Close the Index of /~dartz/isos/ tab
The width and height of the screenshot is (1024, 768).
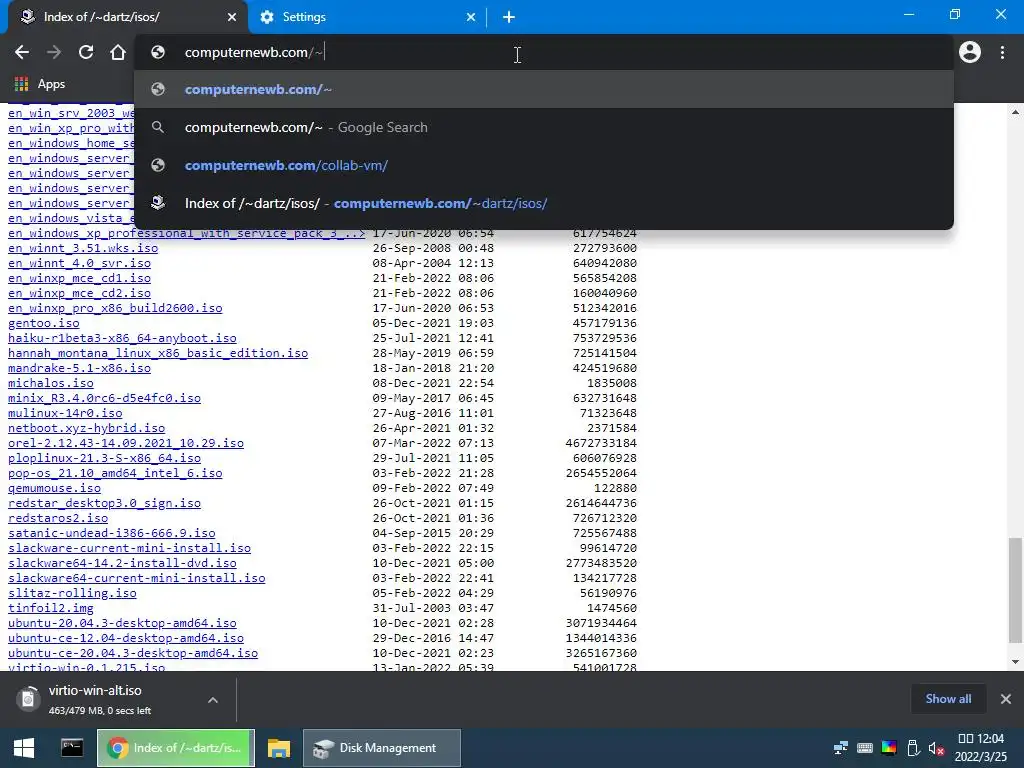[232, 17]
